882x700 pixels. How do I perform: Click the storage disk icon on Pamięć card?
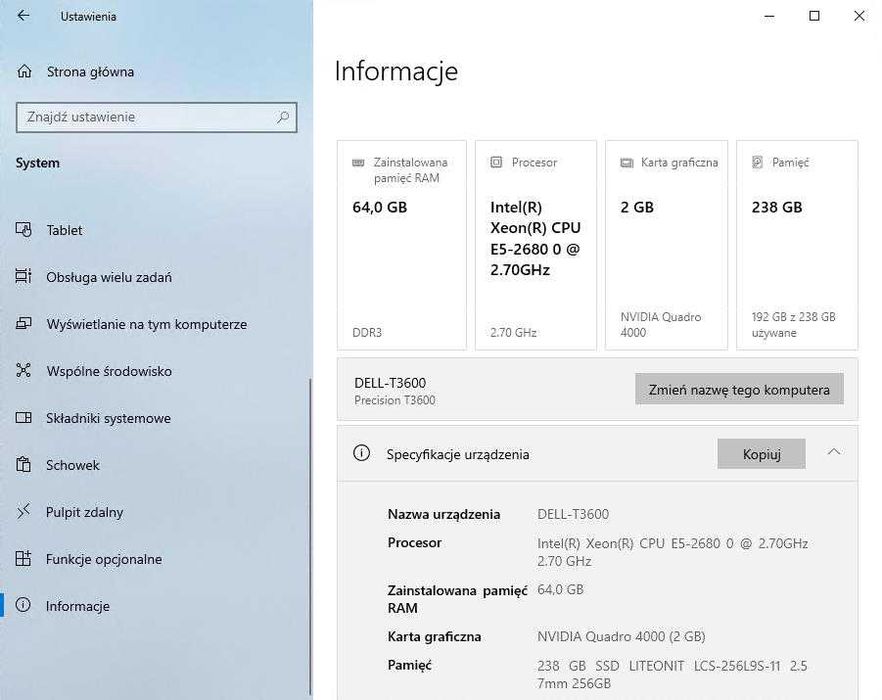(758, 163)
